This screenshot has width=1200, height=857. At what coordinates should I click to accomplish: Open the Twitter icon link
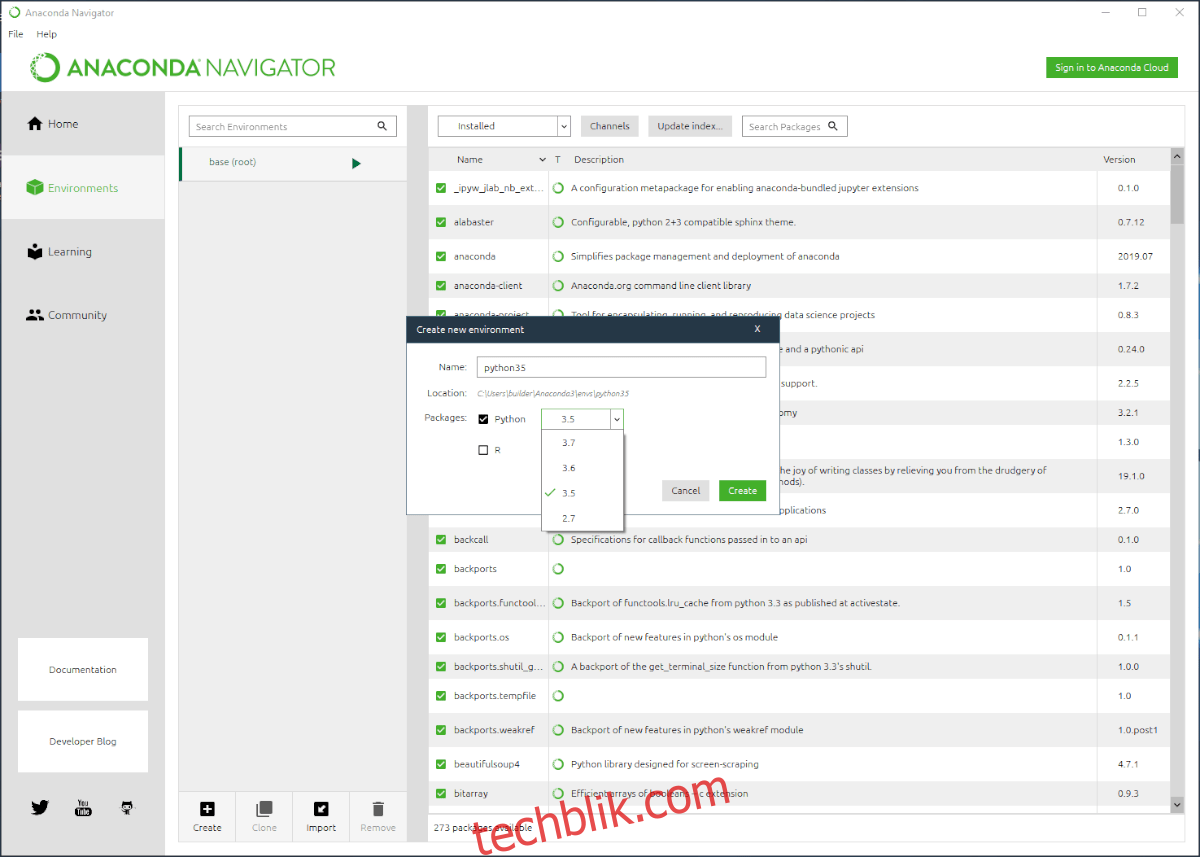(x=40, y=807)
